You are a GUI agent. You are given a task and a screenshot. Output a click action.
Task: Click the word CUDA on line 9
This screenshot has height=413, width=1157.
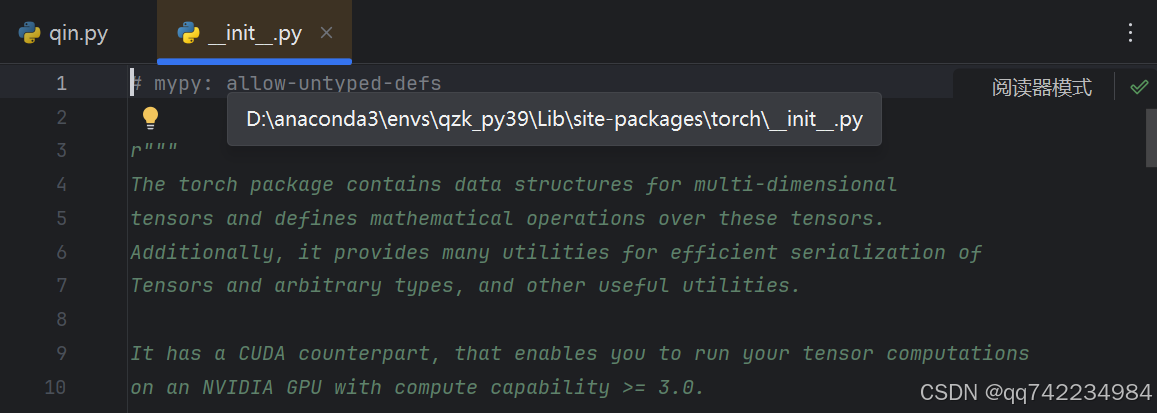click(262, 353)
